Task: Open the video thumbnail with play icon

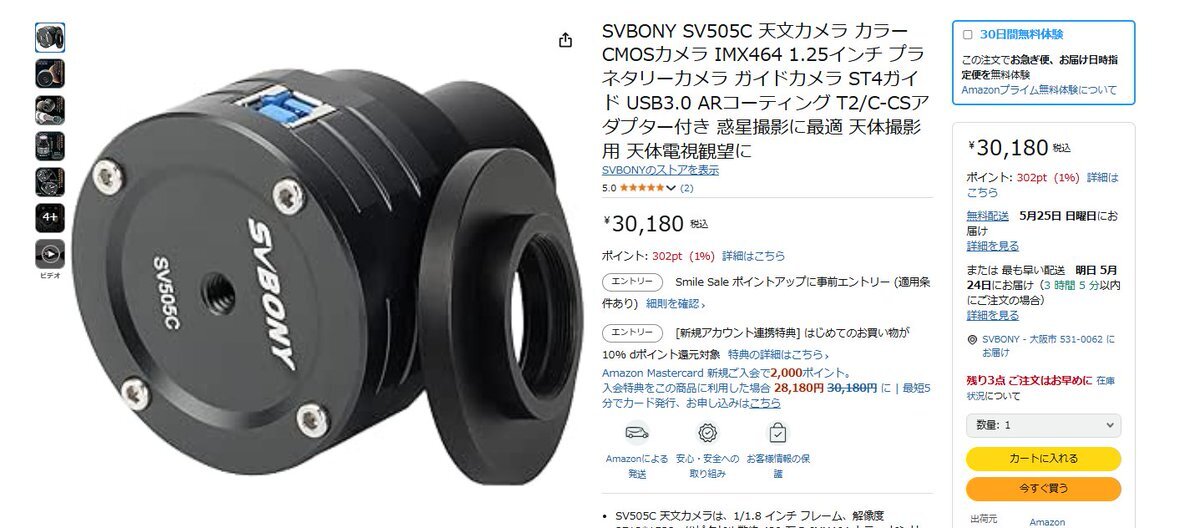Action: 50,253
